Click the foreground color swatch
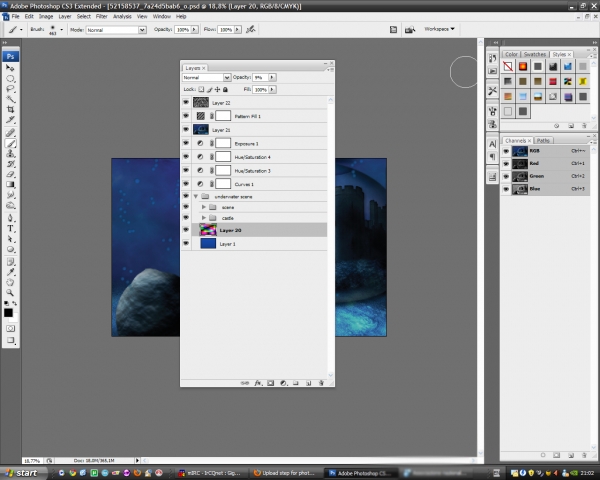This screenshot has height=480, width=600. [x=8, y=313]
